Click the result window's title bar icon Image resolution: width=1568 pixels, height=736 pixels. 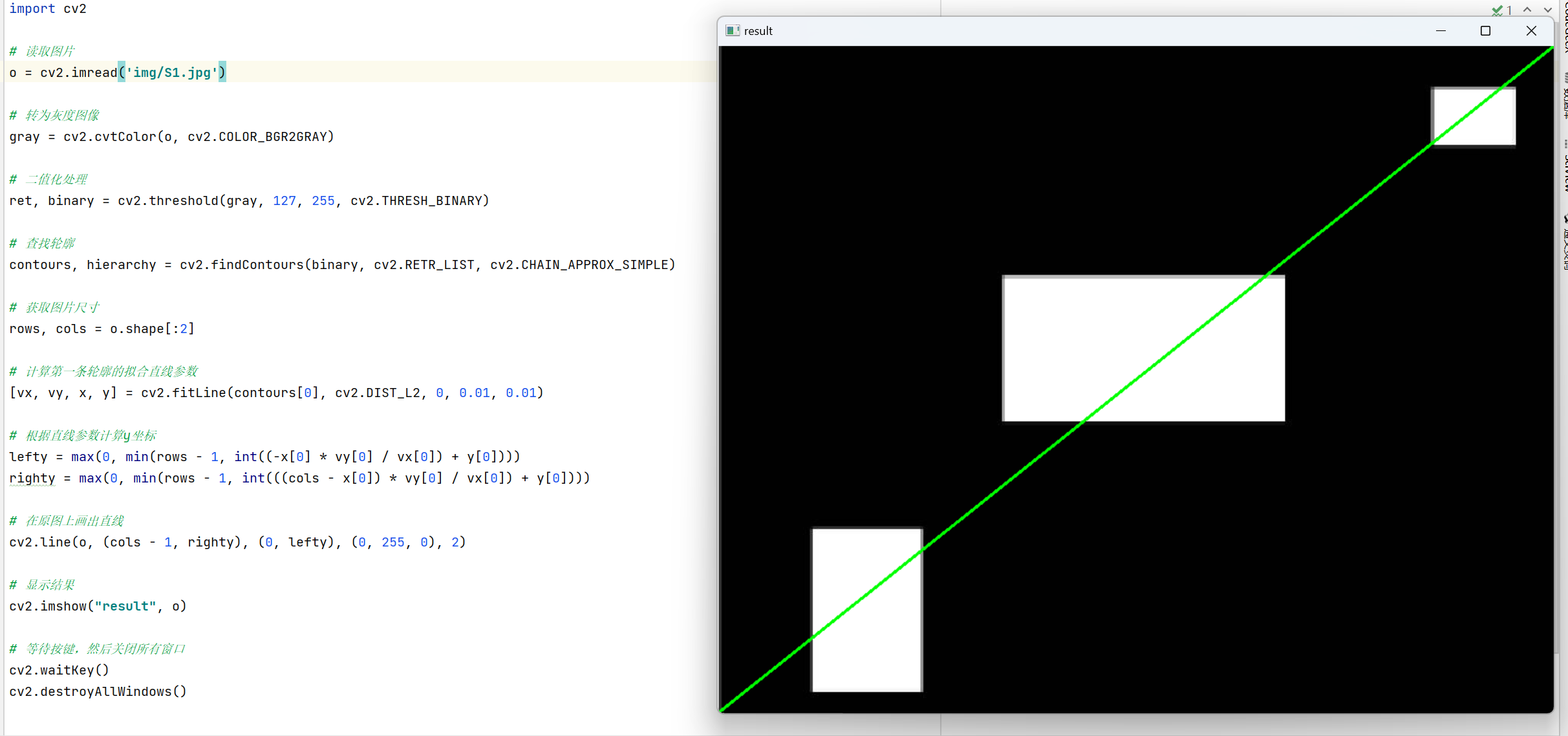(732, 31)
